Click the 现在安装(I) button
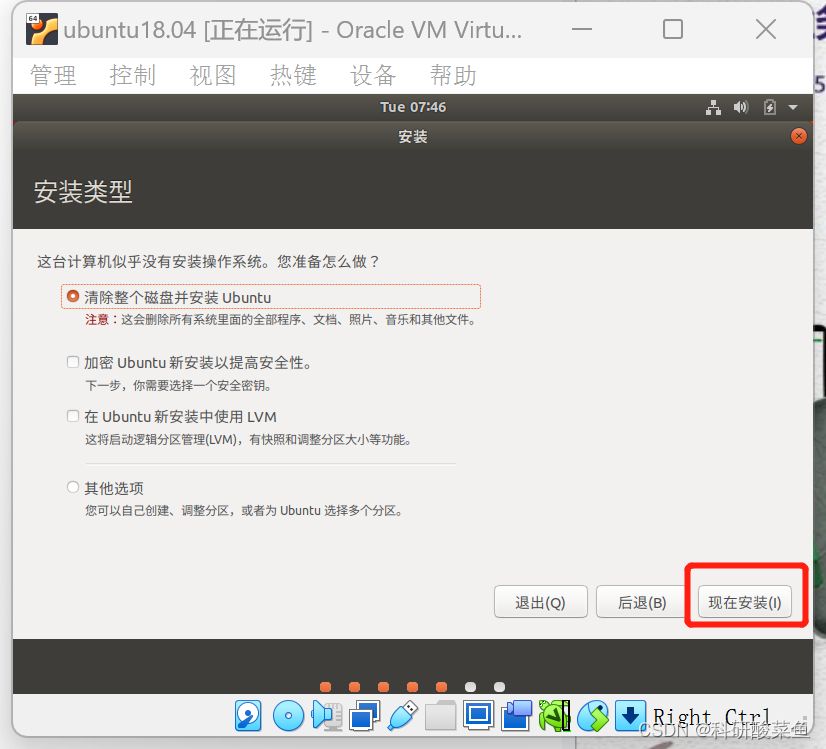 (x=746, y=601)
